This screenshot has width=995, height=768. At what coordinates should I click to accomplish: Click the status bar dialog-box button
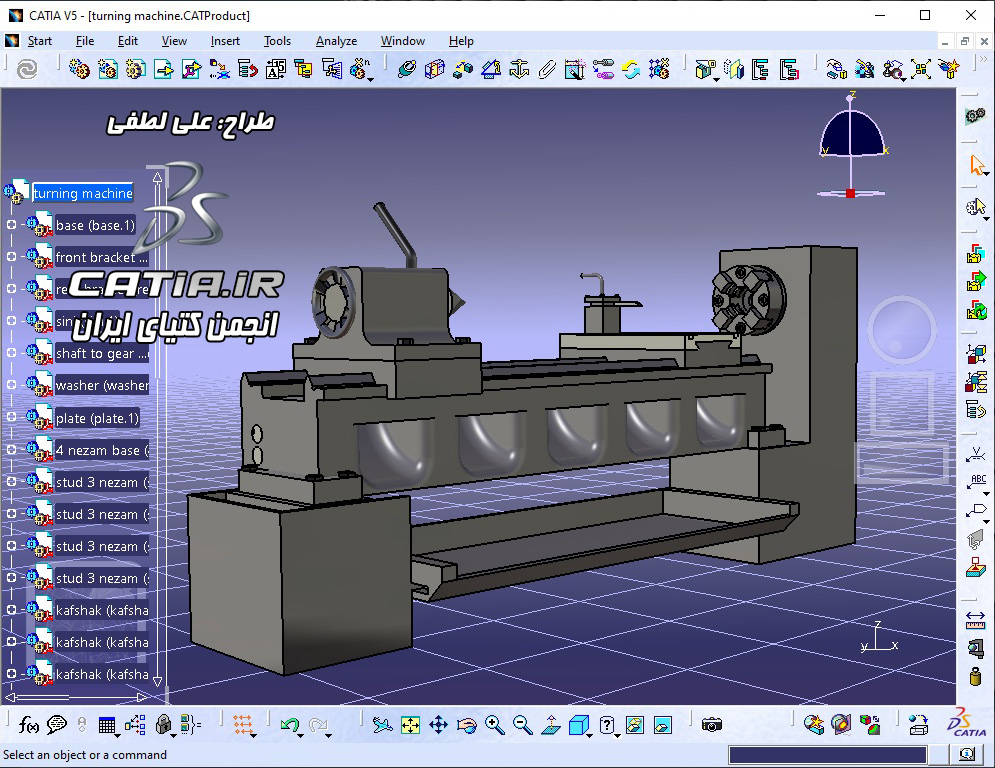966,754
